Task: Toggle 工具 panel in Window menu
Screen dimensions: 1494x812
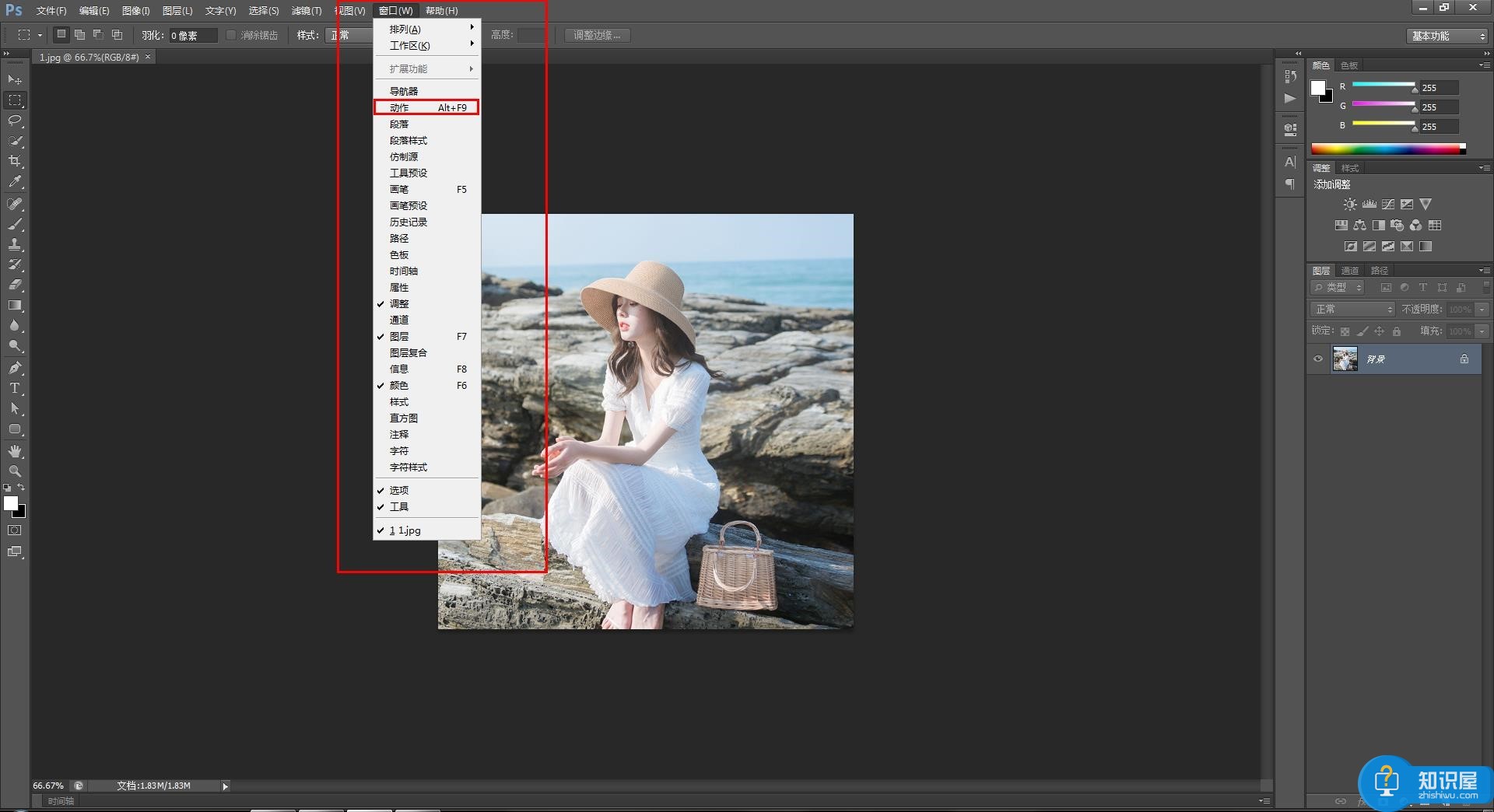Action: (426, 507)
